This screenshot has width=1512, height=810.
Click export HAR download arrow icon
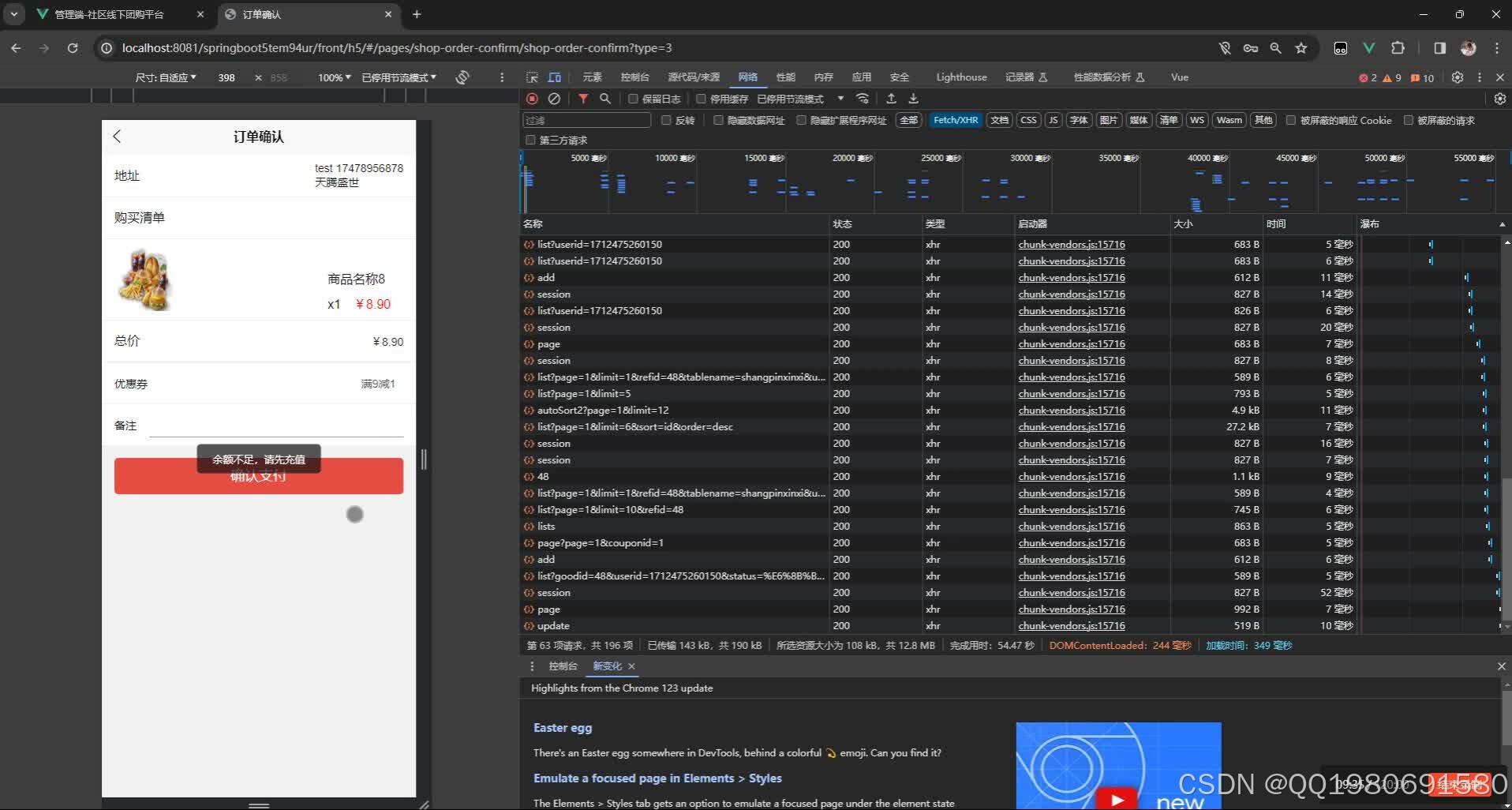coord(913,99)
